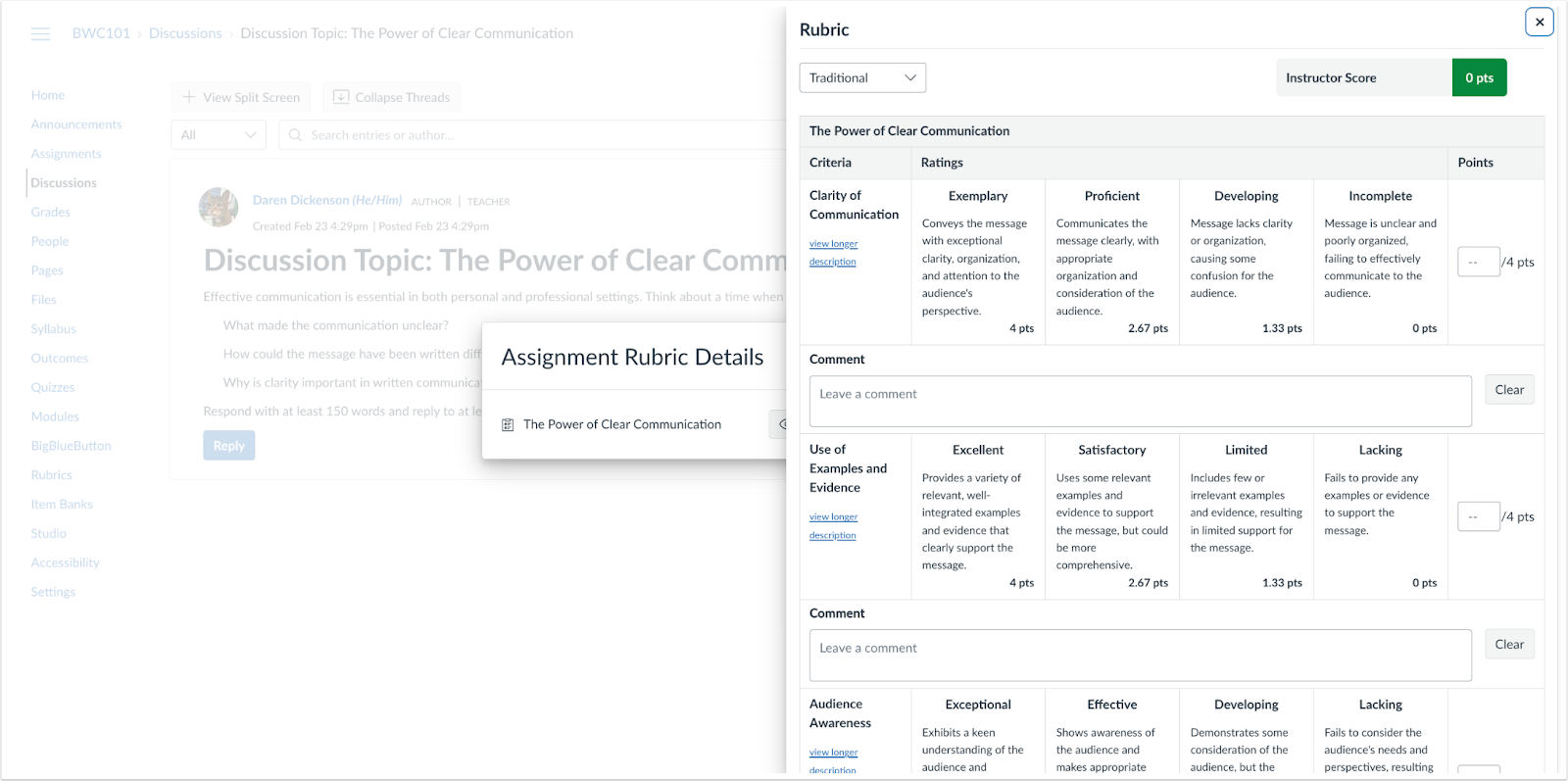Click points field for Clarity of Communication
This screenshot has height=781, width=1568.
(x=1478, y=262)
